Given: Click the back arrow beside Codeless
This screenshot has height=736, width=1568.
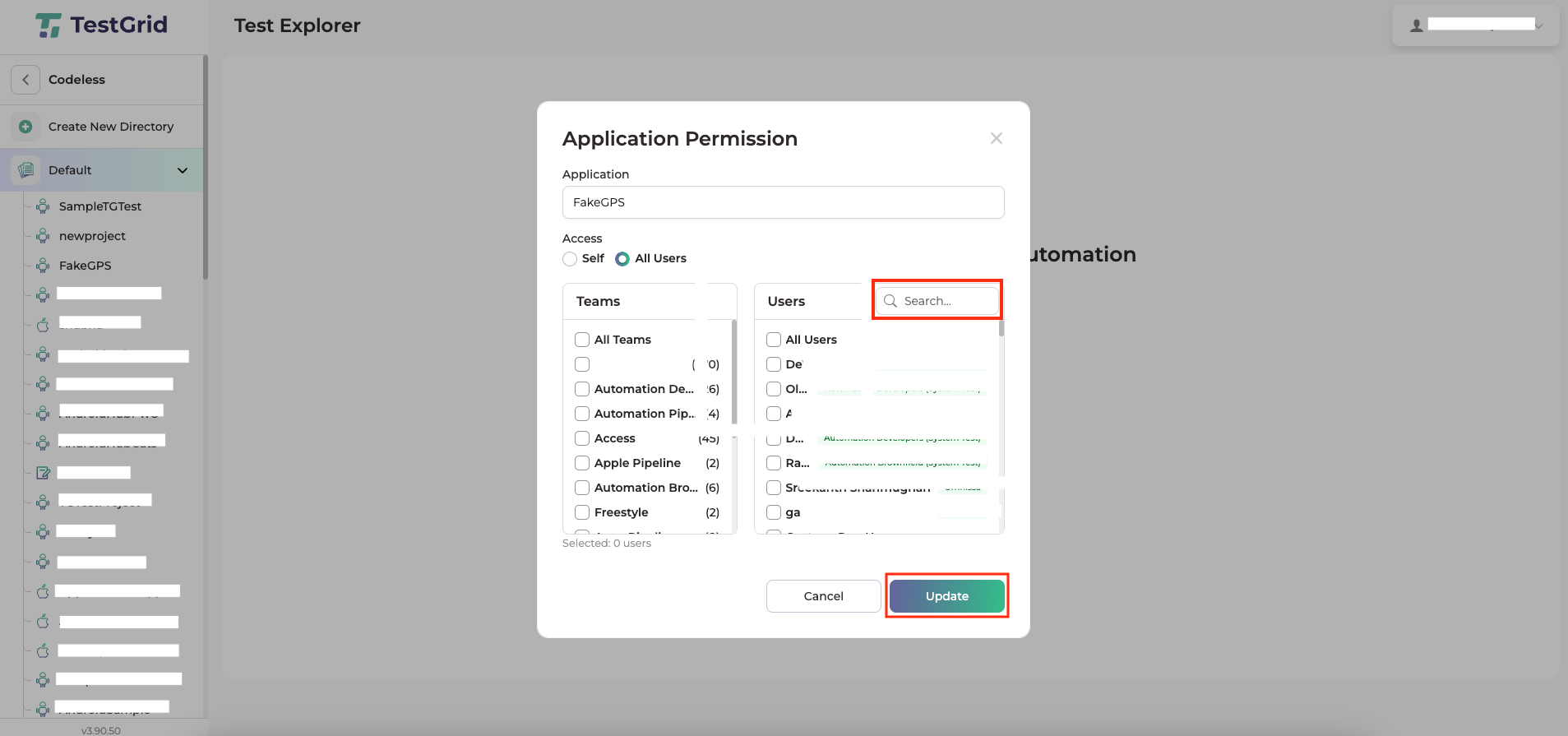Looking at the screenshot, I should [x=25, y=80].
